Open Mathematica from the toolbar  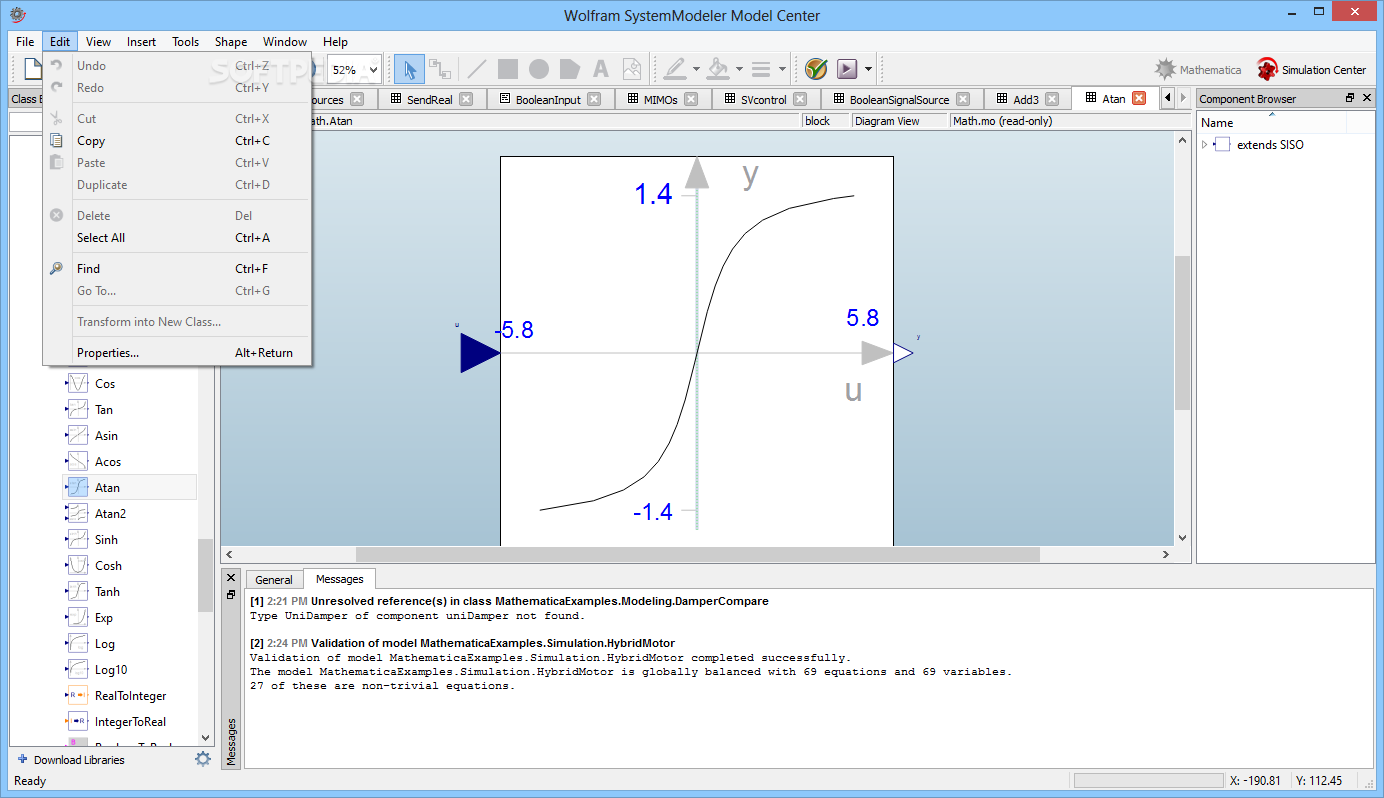[x=1198, y=70]
